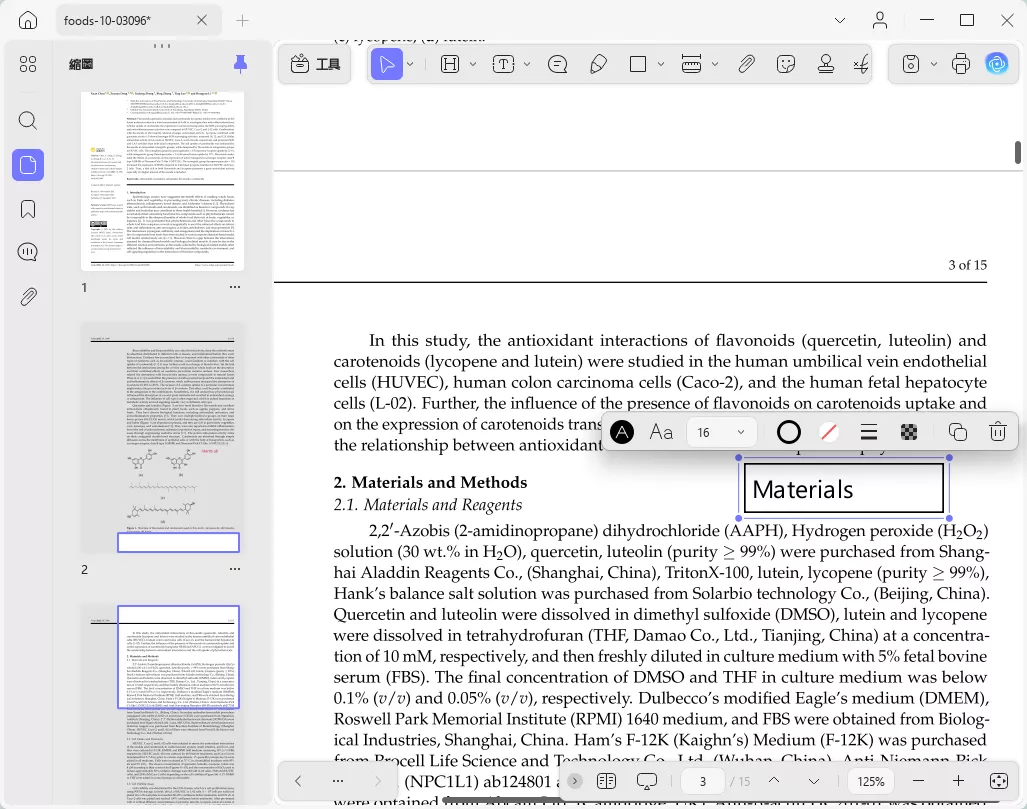Click the Materials text box
The width and height of the screenshot is (1027, 809).
844,488
